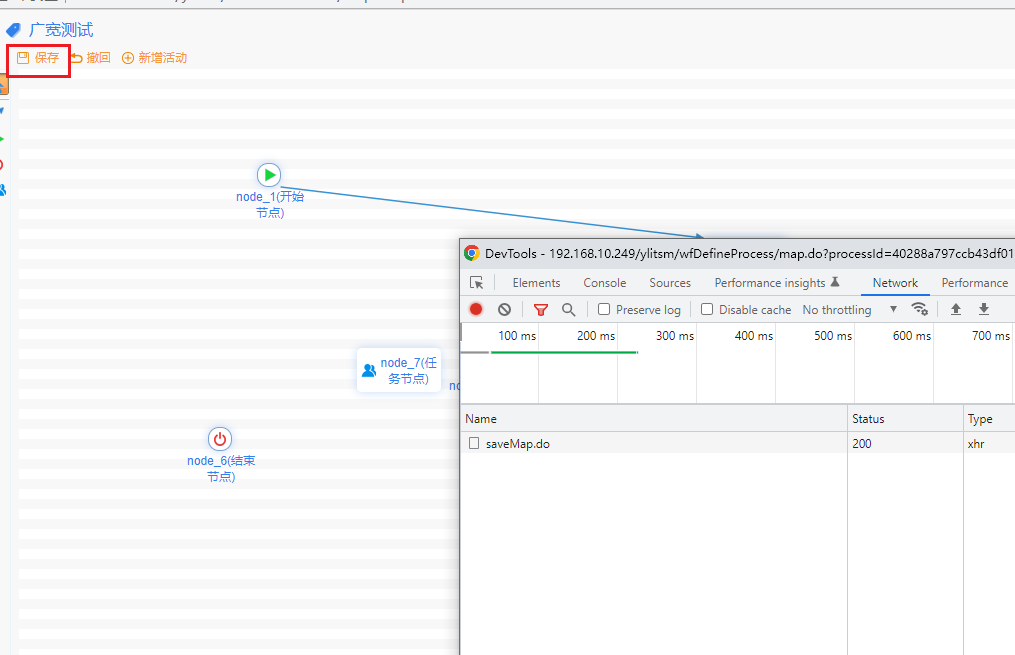This screenshot has width=1015, height=655.
Task: Click the DevTools inspect element picker icon
Action: click(x=476, y=283)
